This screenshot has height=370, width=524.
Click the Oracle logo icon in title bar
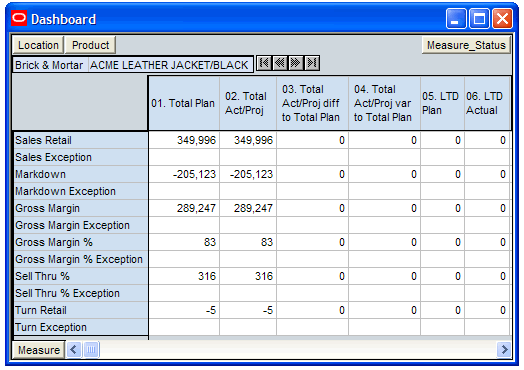[19, 18]
